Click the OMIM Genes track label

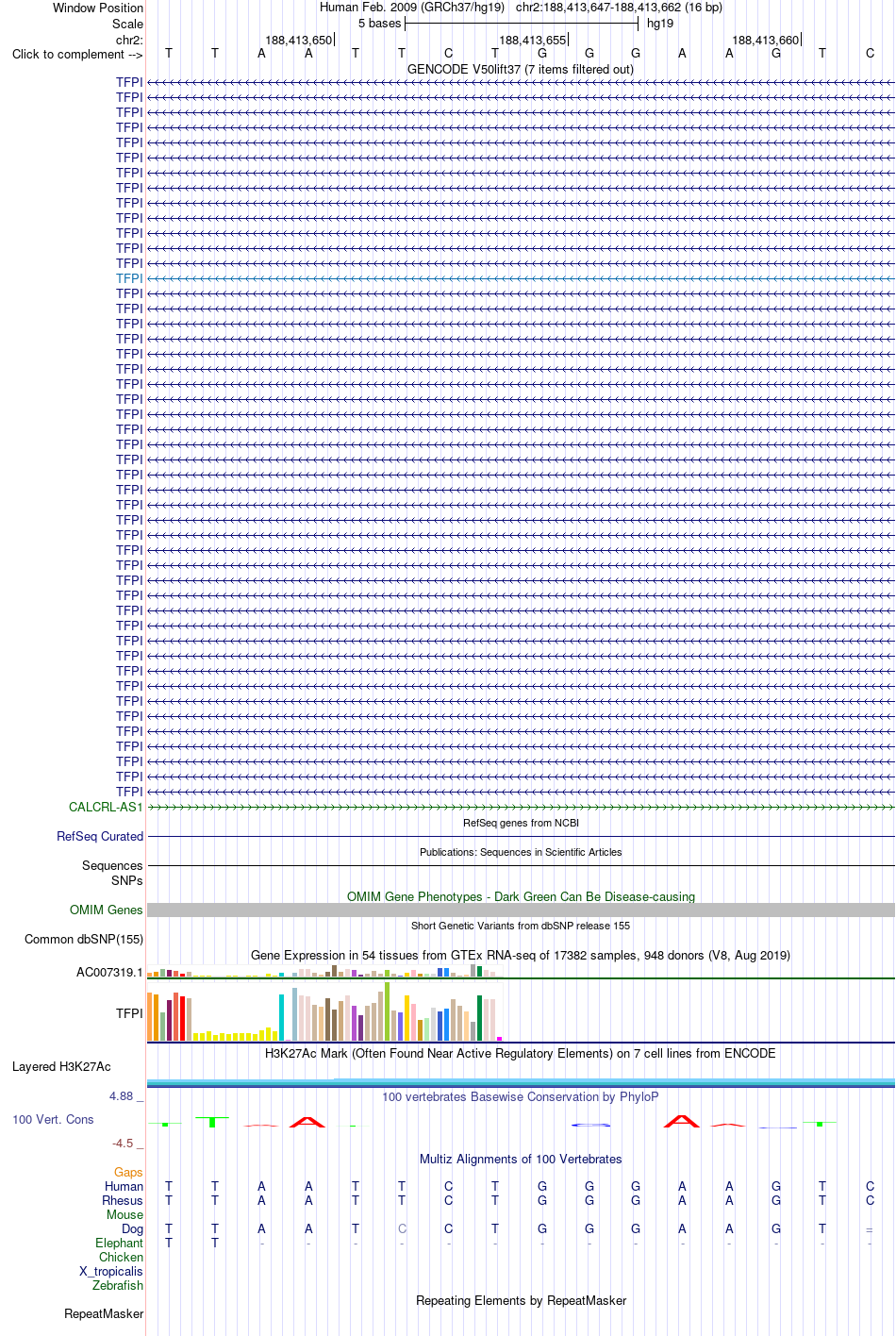[107, 910]
